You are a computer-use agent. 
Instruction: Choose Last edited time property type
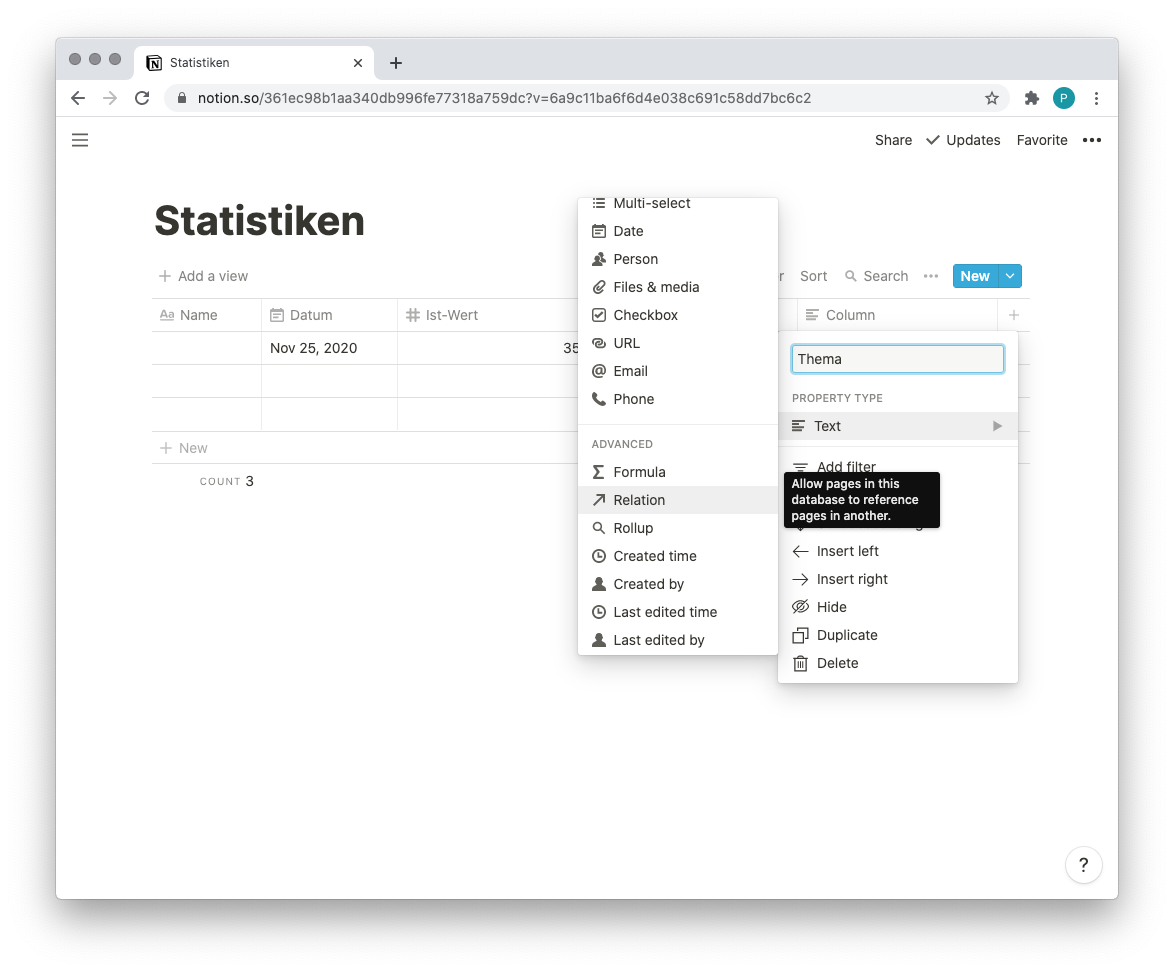pyautogui.click(x=678, y=612)
